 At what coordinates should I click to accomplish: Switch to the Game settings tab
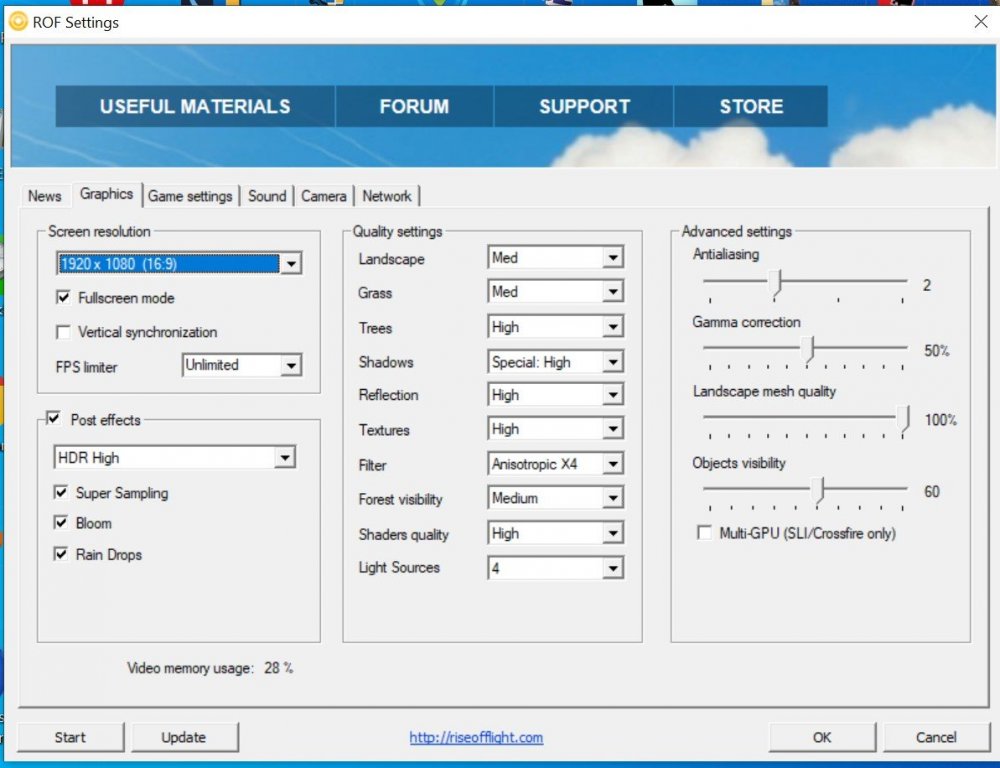190,196
